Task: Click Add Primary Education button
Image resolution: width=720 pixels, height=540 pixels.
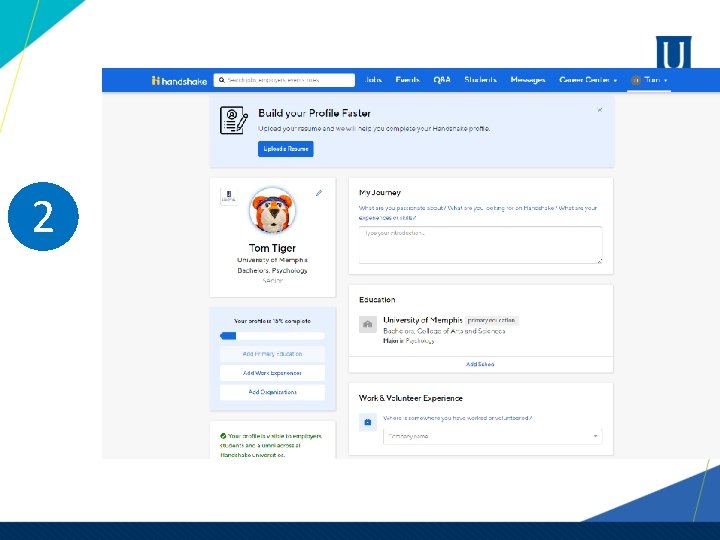Action: coord(272,354)
